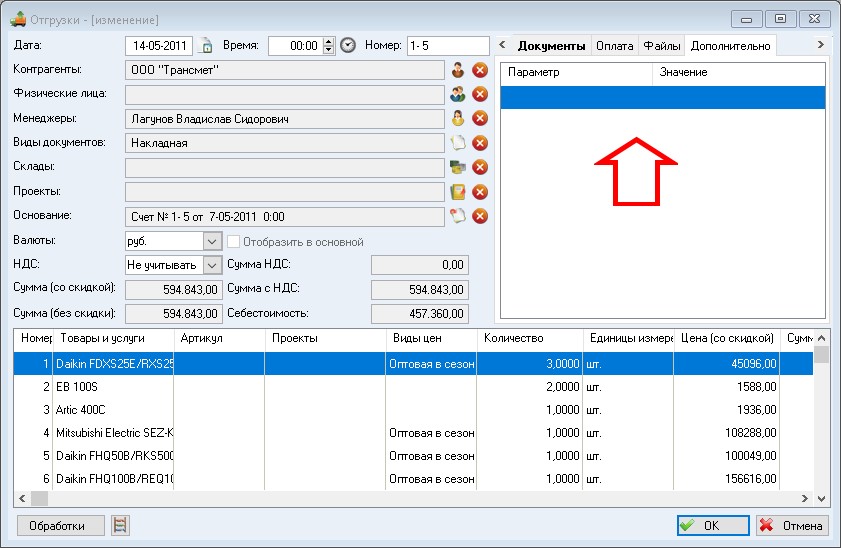Viewport: 841px width, 548px height.
Task: Open the calendar picker beside the date field
Action: tap(207, 46)
